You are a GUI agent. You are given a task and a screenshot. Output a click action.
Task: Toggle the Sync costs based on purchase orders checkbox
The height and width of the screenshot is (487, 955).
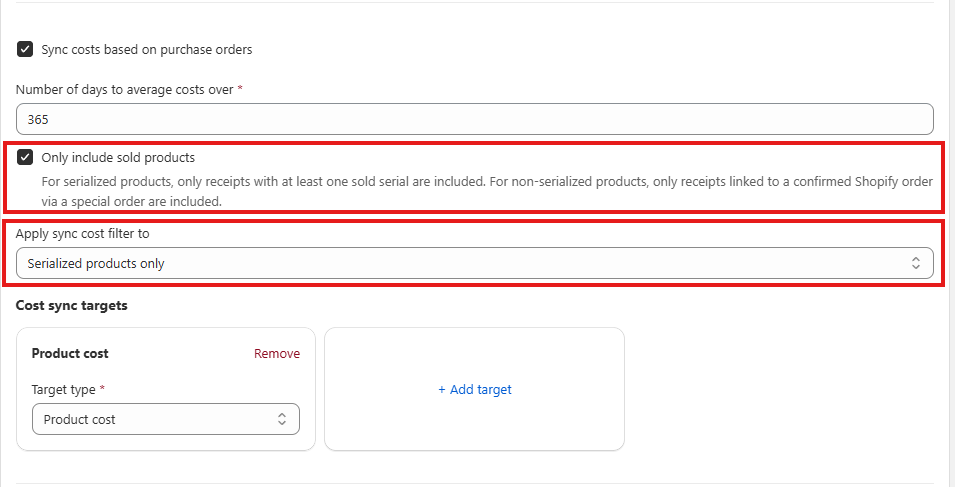click(26, 49)
